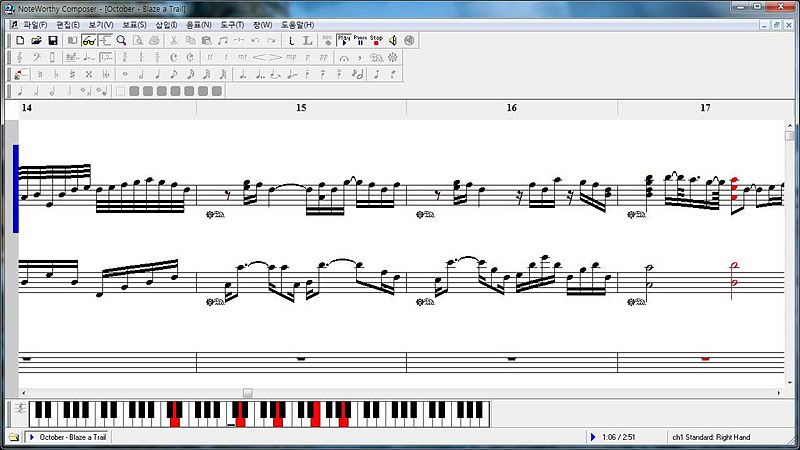The image size is (800, 450).
Task: Select fortissimo ff dynamic
Action: [210, 57]
